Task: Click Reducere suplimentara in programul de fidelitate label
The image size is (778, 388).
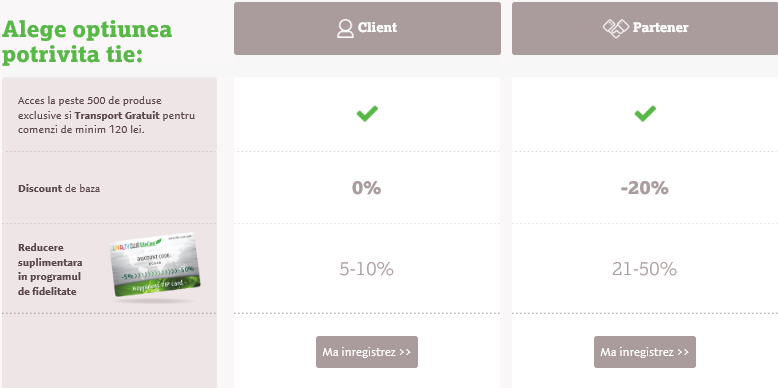Action: pos(50,269)
